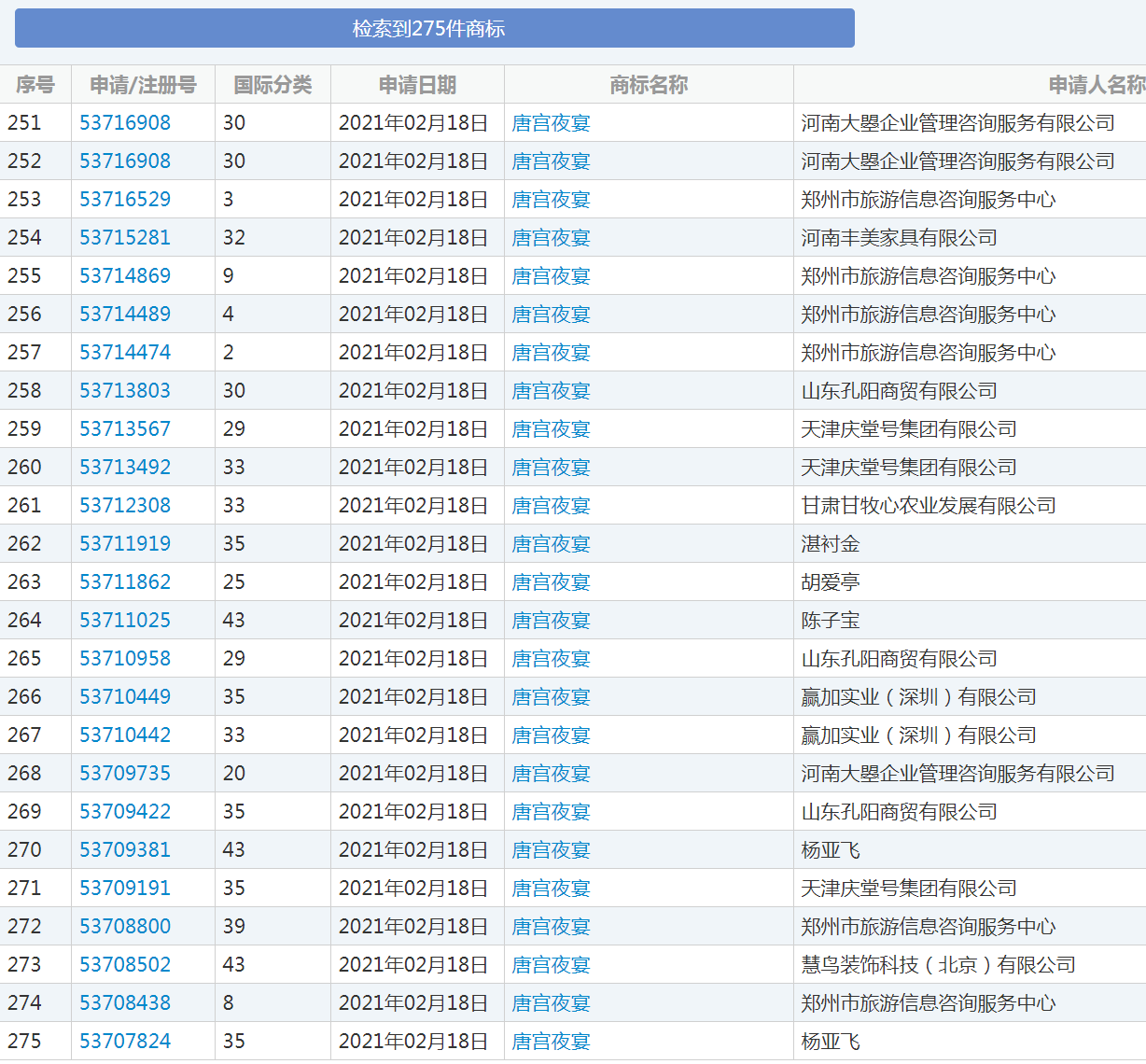Open 唐宫夜宴 trademark link in row 271
1146x1064 pixels.
[552, 888]
